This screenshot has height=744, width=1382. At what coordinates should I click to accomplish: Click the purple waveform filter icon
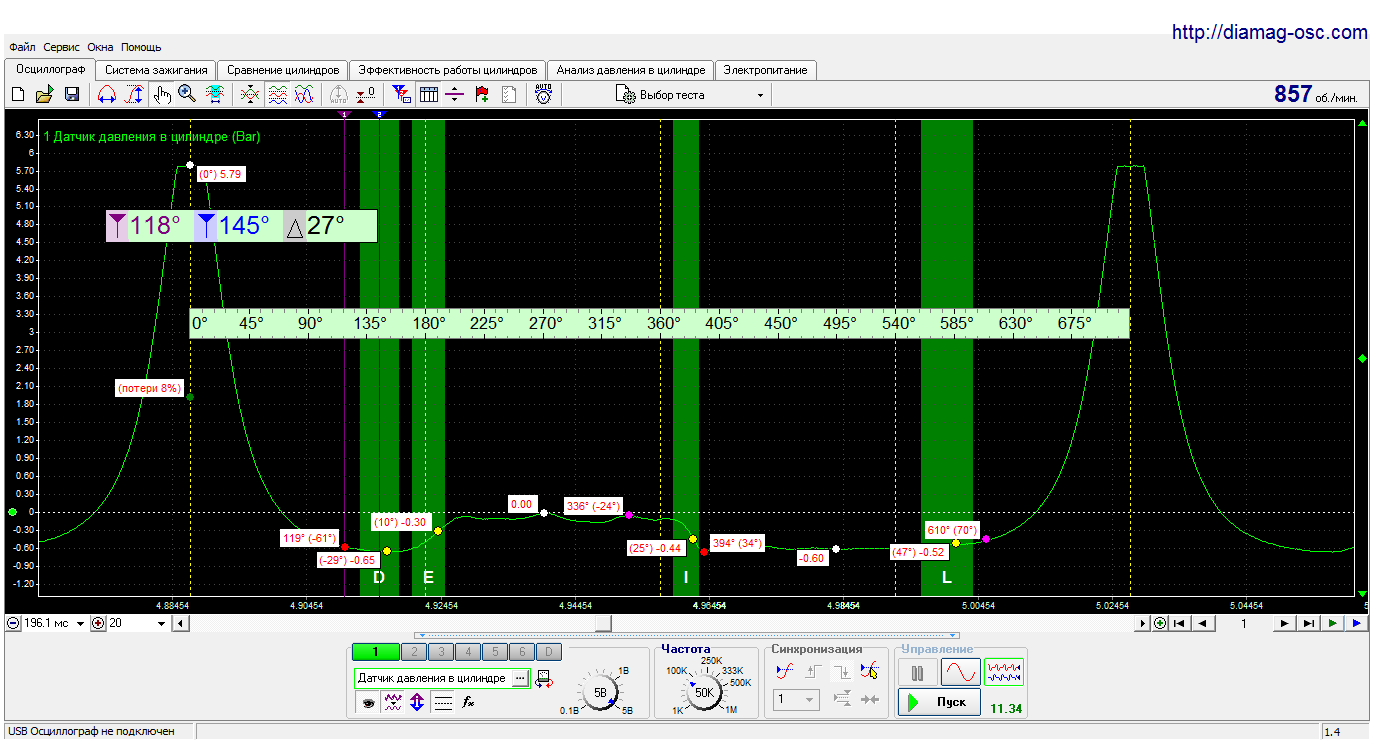(393, 703)
